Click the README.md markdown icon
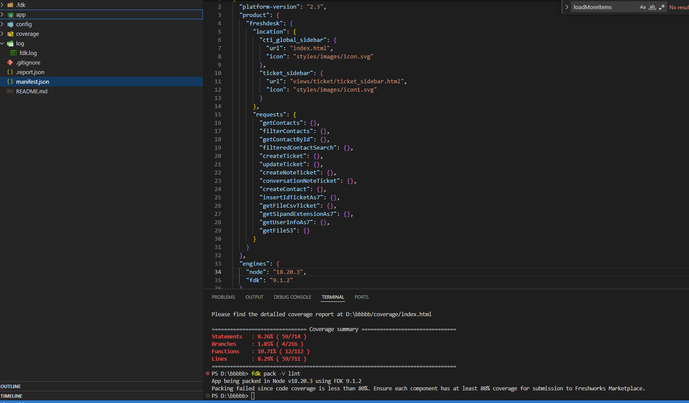The image size is (689, 403). (10, 91)
